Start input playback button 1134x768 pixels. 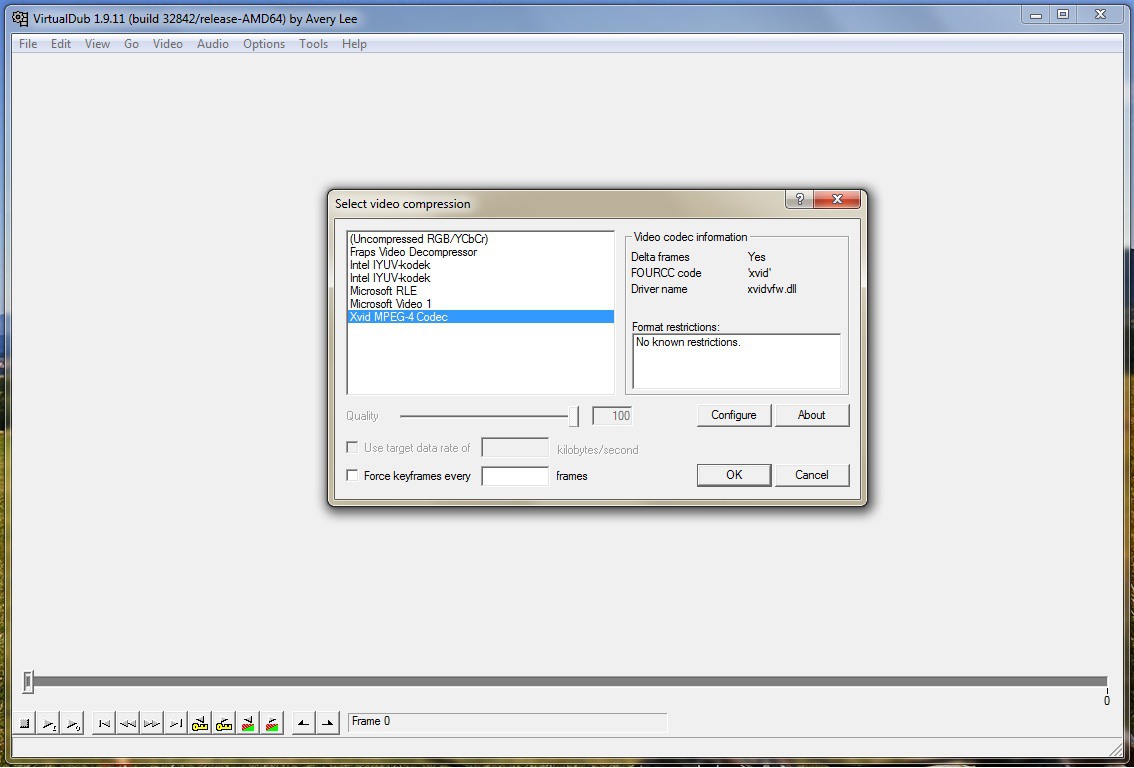[48, 723]
